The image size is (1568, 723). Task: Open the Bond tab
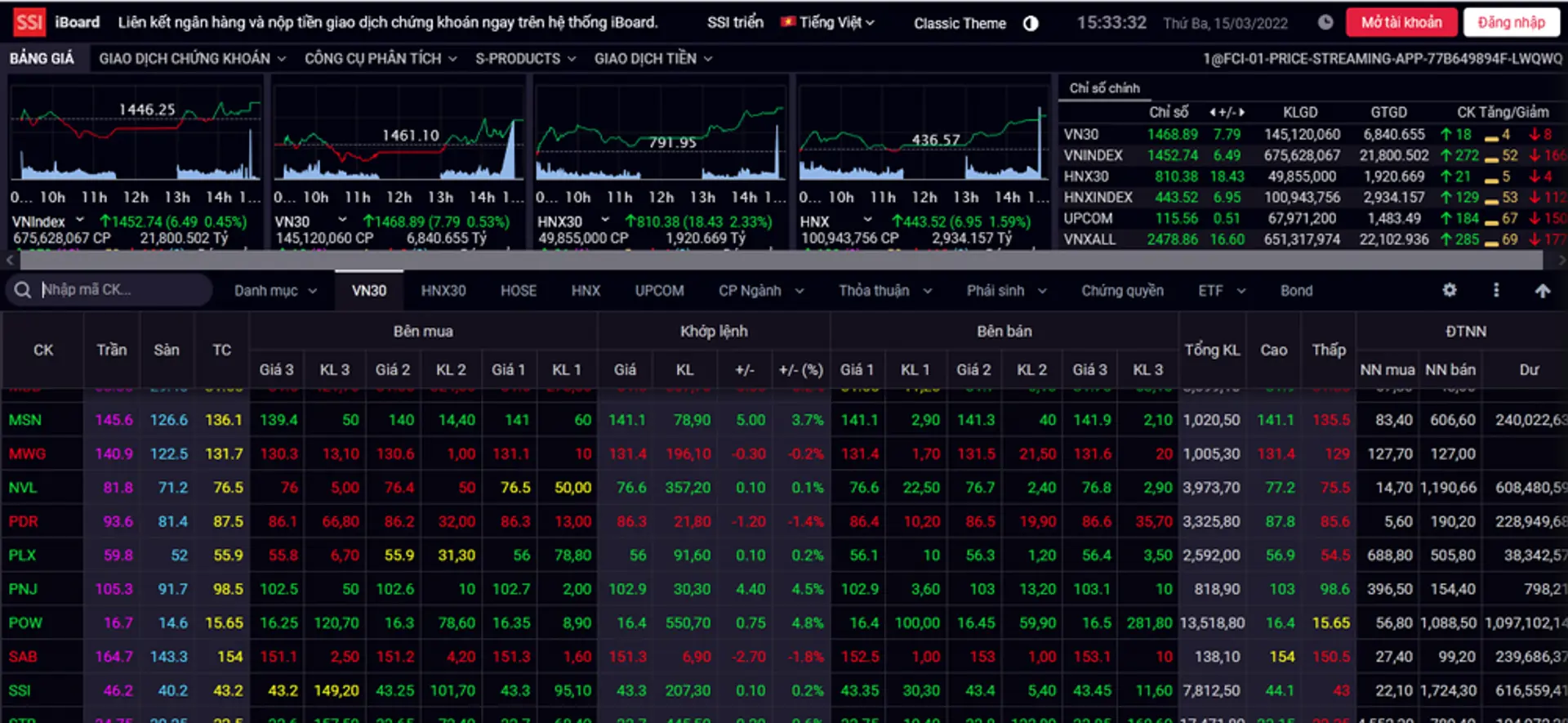[x=1296, y=291]
